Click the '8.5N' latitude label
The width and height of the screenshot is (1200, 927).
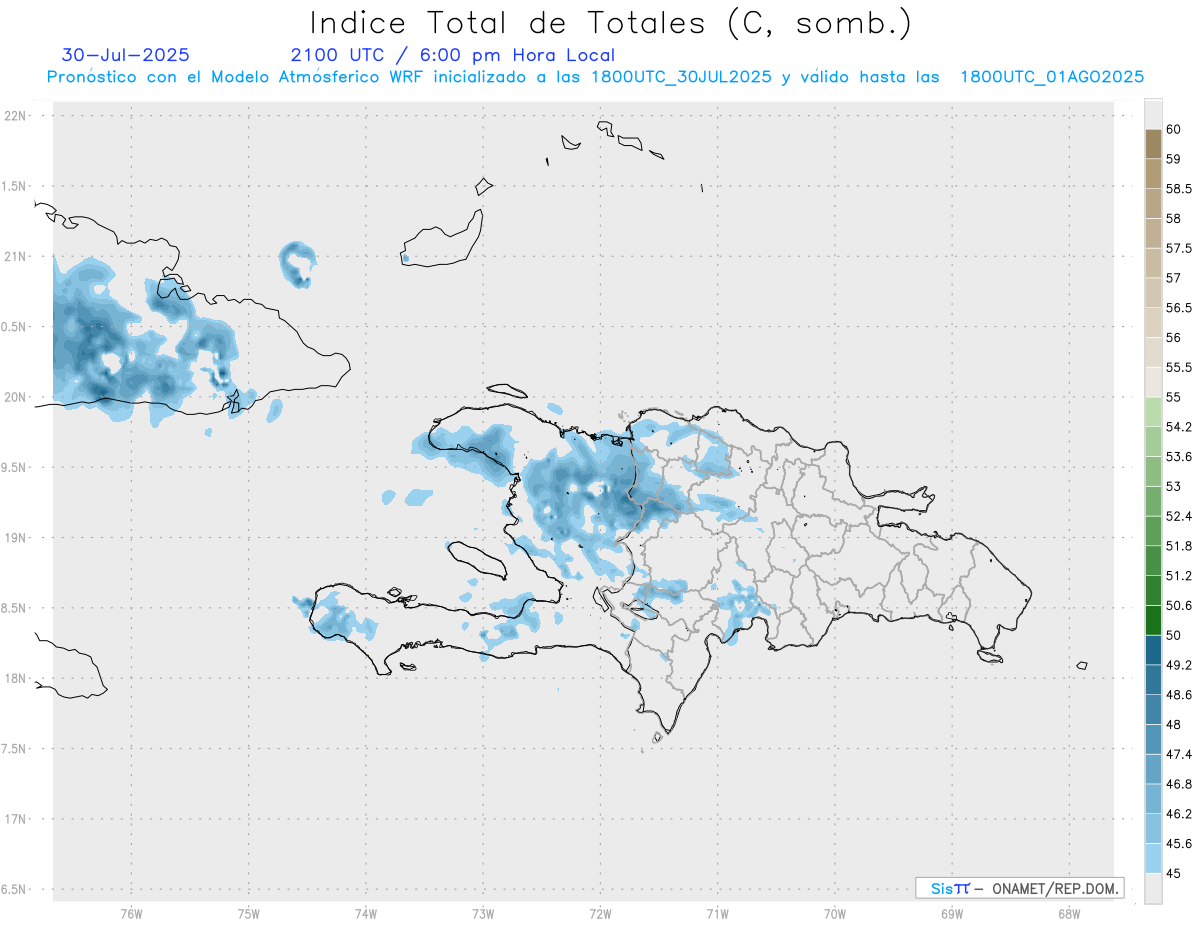tap(15, 608)
